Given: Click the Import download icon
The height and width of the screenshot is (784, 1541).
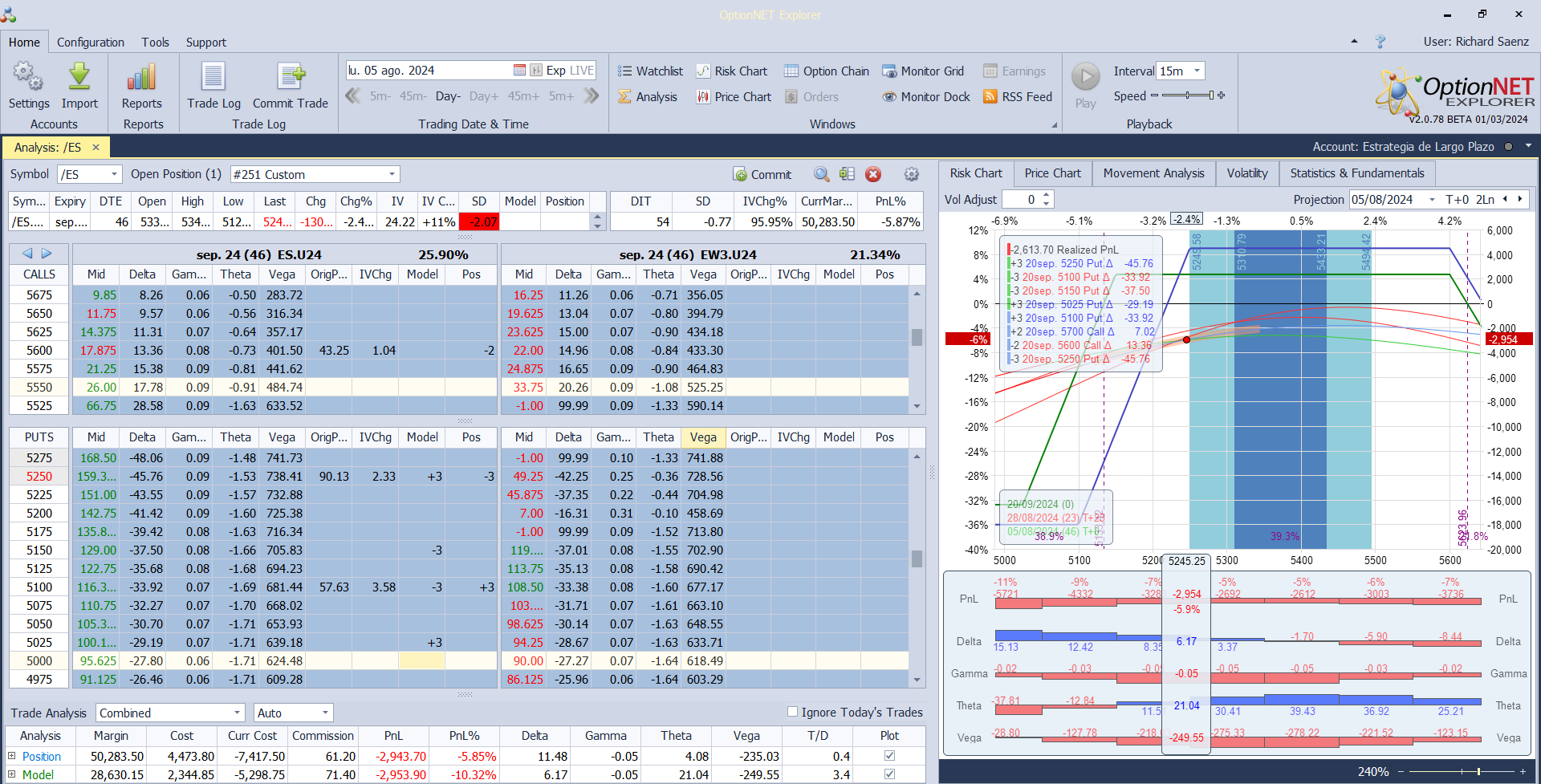Looking at the screenshot, I should pos(79,77).
